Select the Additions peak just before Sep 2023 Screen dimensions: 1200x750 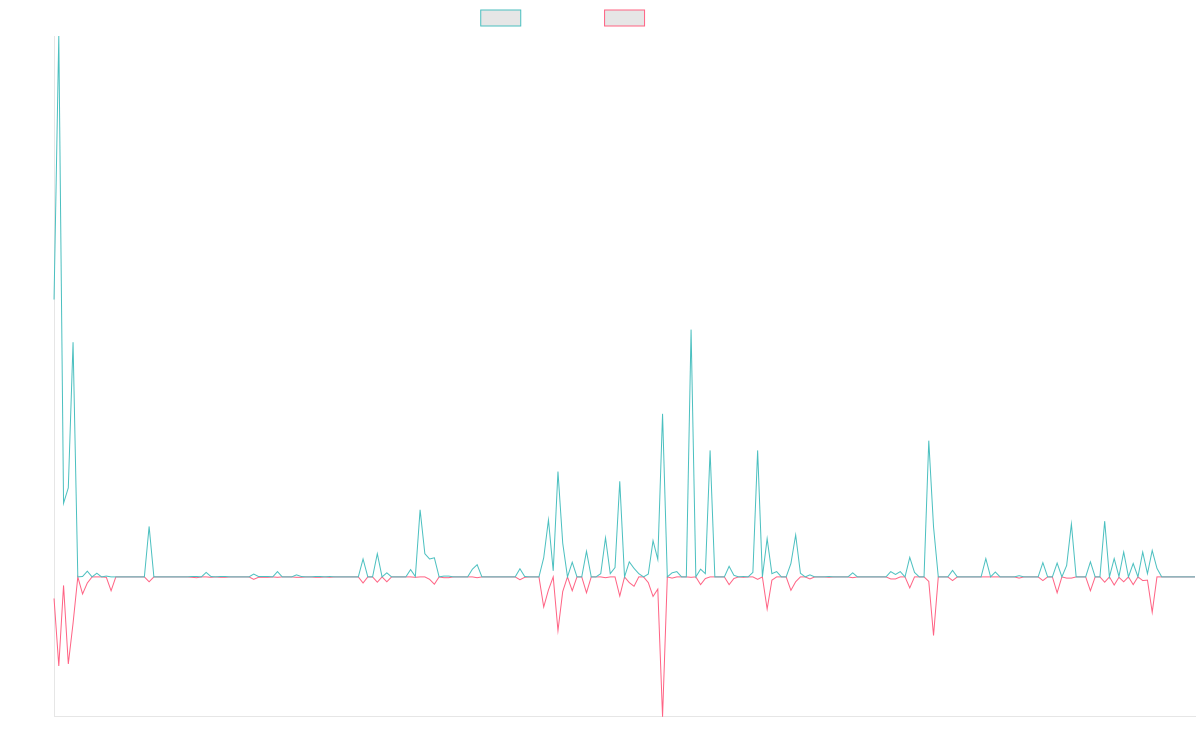click(691, 331)
